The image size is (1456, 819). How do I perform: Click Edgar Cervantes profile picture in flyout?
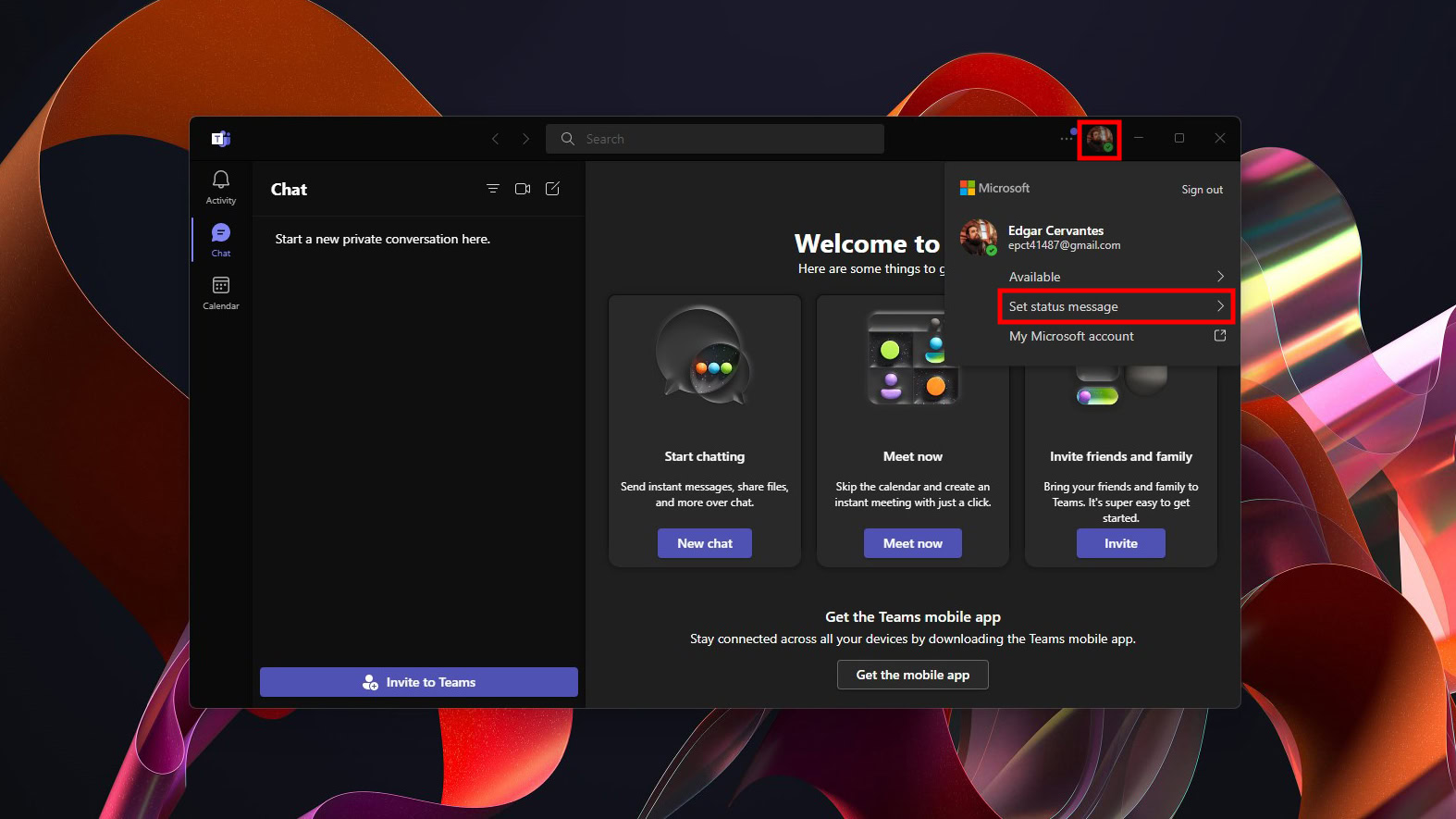click(x=979, y=238)
